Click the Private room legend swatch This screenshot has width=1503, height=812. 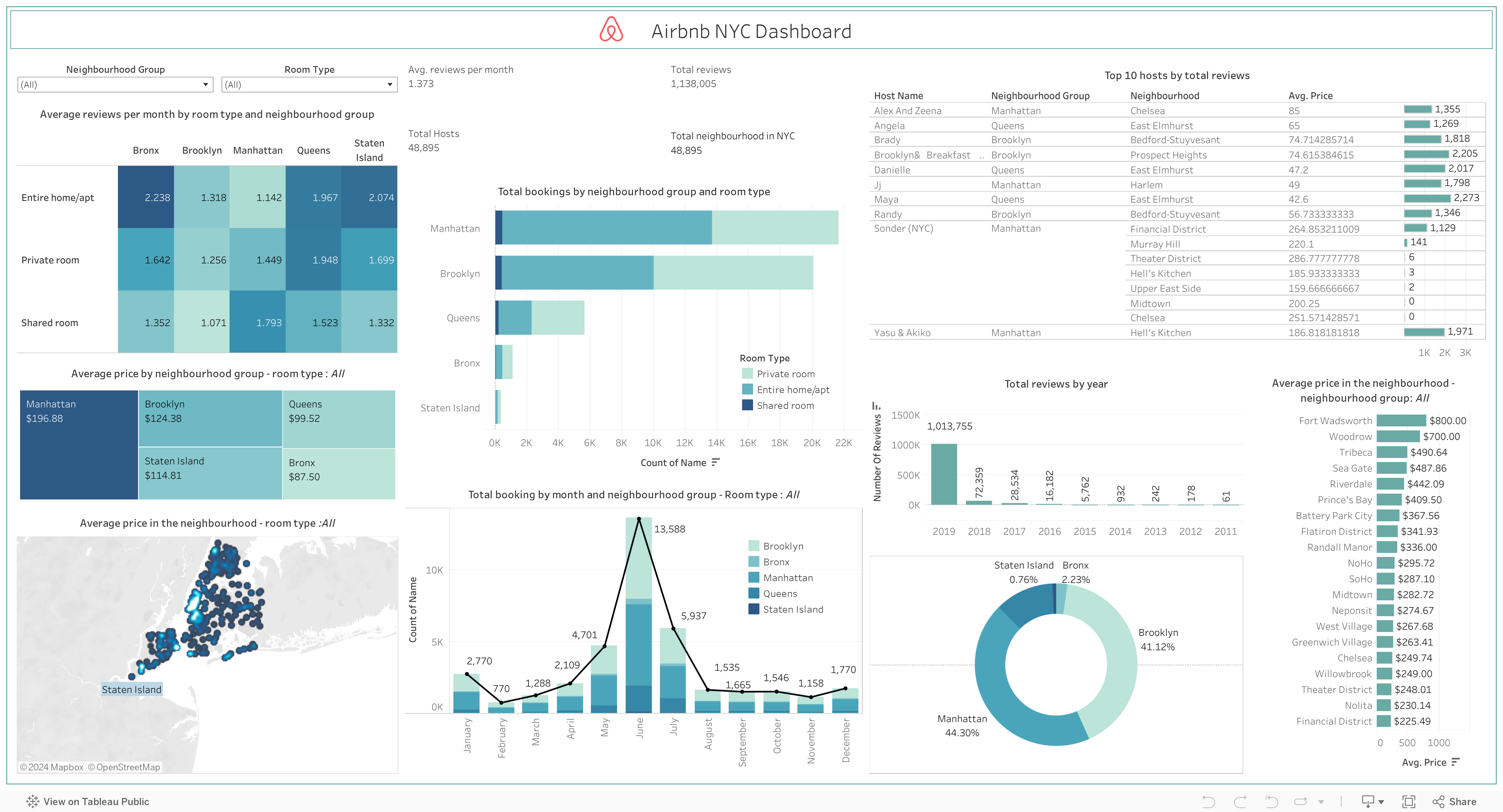click(x=747, y=373)
